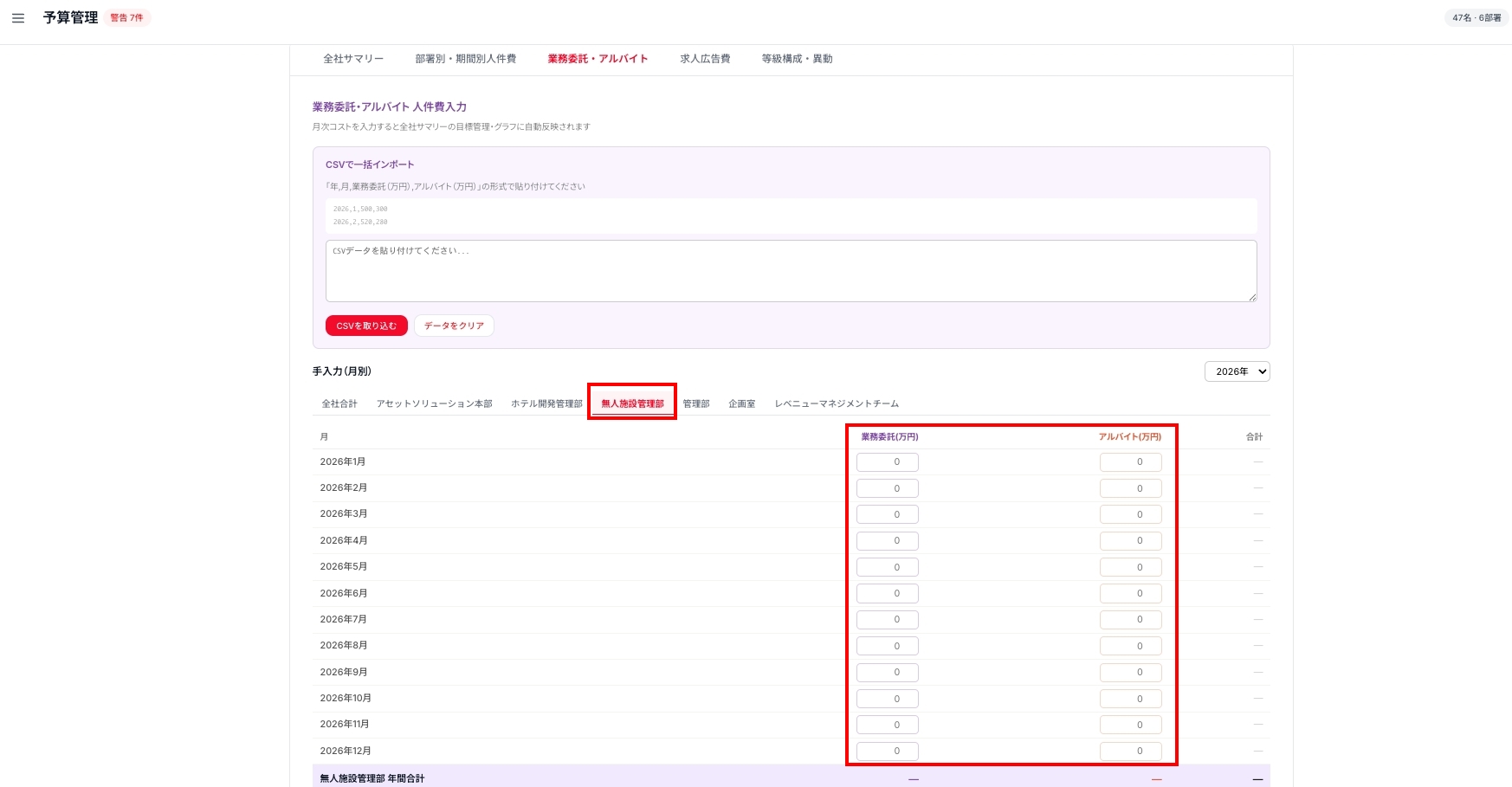This screenshot has height=787, width=1512.
Task: Click the 2026年6月 row label
Action: [344, 593]
